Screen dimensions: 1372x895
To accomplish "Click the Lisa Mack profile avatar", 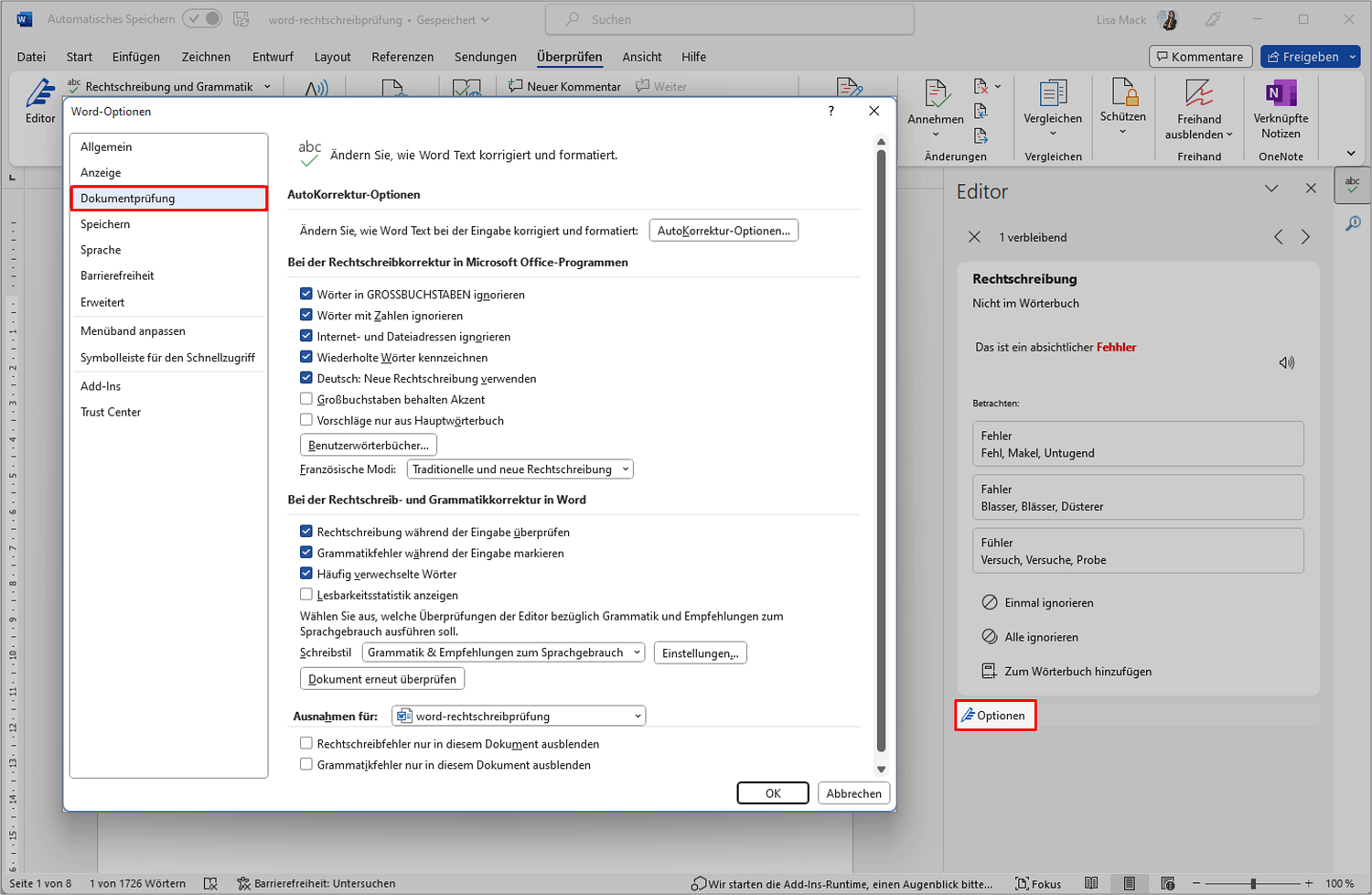I will [1167, 19].
